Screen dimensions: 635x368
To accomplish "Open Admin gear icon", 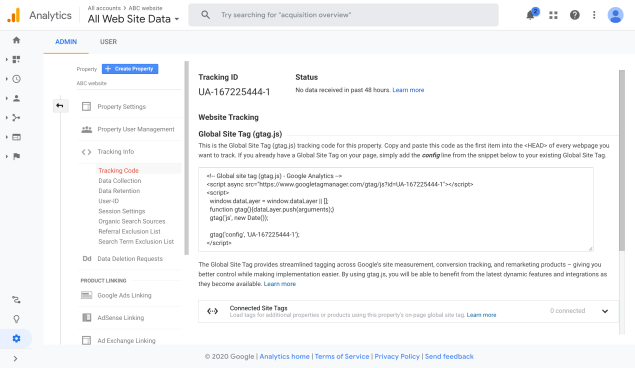I will tap(16, 338).
